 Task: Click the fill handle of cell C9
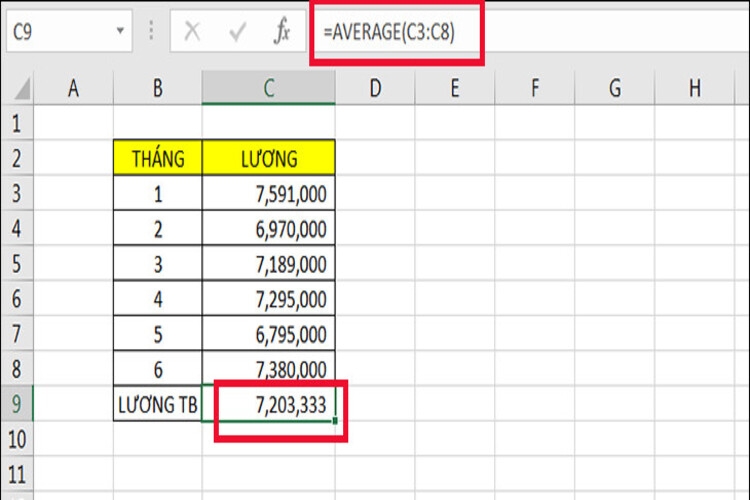point(335,421)
